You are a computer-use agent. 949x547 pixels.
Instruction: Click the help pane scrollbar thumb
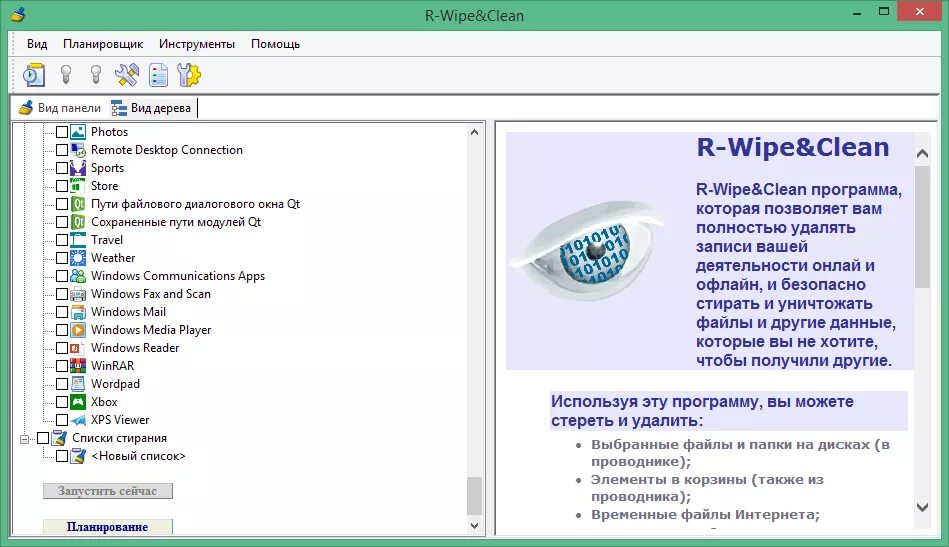922,227
